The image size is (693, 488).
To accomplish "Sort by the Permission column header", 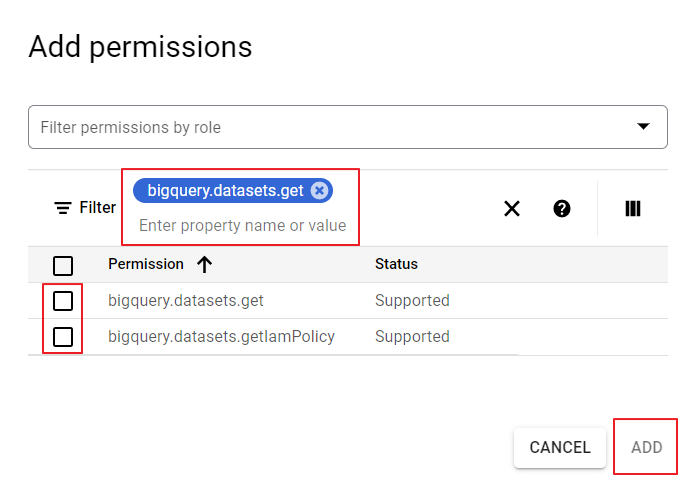I will click(146, 265).
